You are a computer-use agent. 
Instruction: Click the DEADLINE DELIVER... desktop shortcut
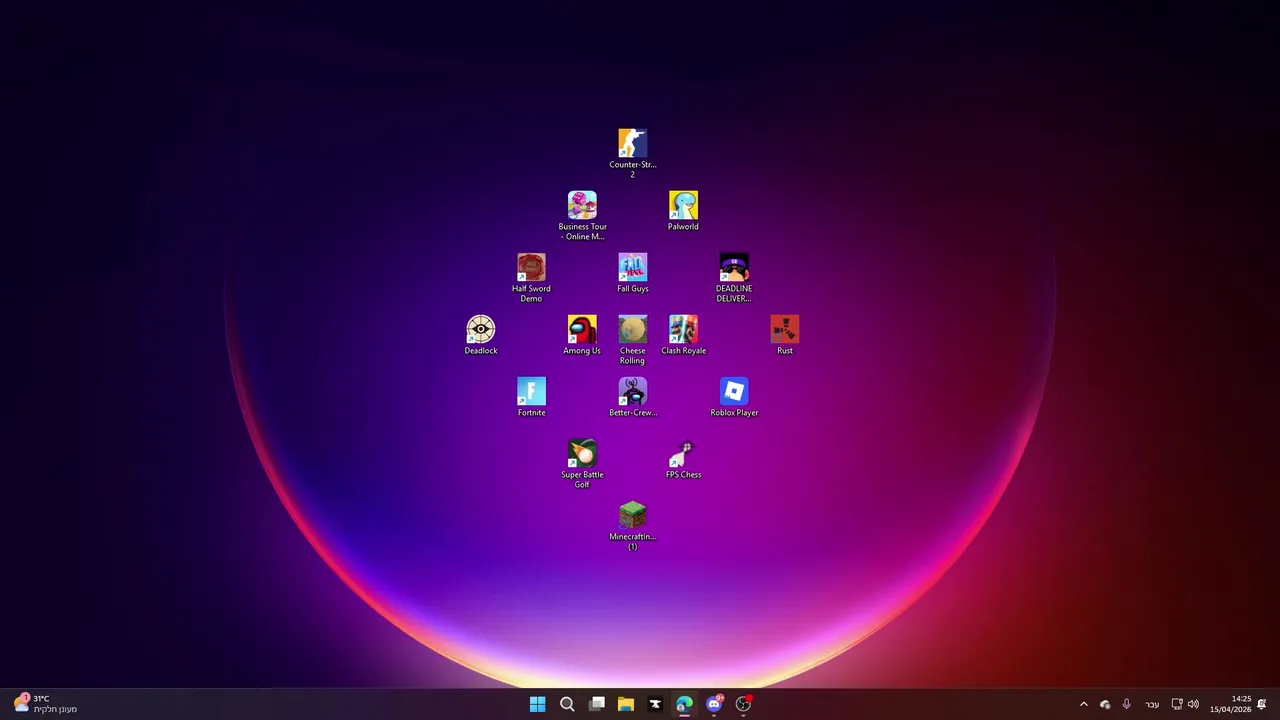pyautogui.click(x=734, y=277)
